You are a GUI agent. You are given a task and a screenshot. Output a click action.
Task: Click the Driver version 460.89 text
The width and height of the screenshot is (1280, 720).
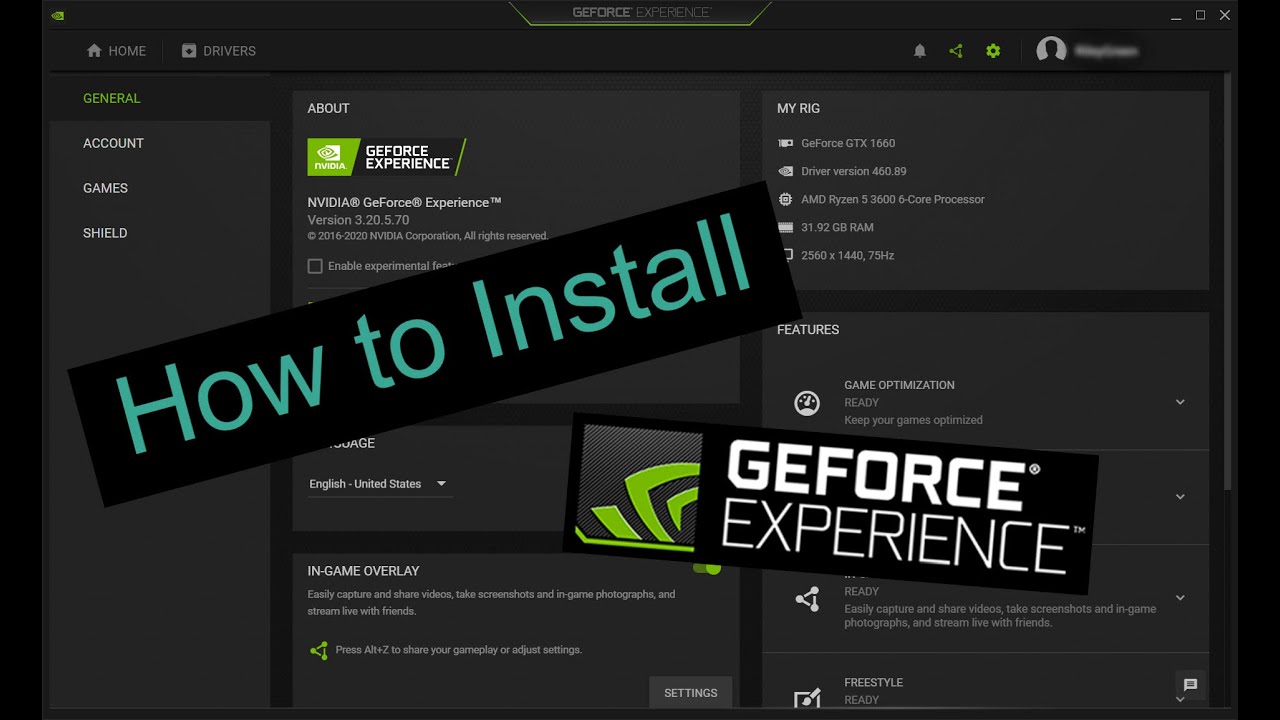(854, 171)
